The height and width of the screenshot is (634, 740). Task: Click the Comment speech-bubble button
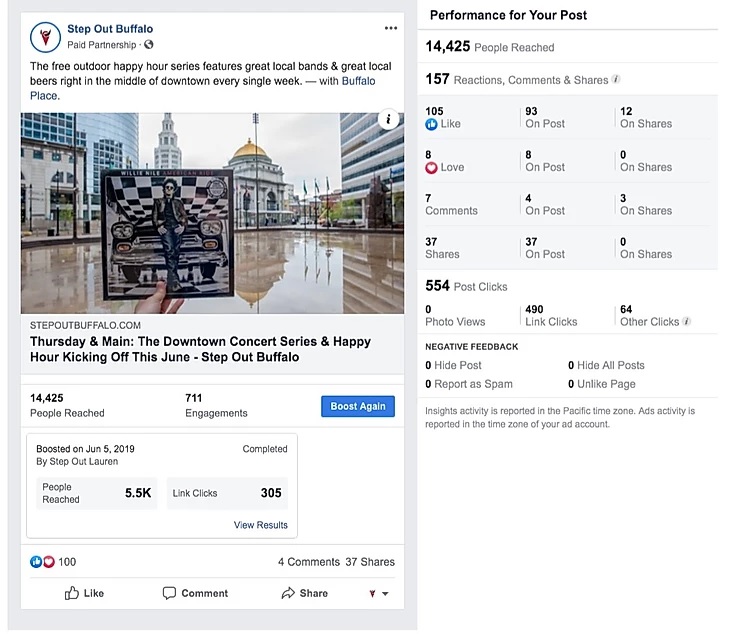(195, 593)
